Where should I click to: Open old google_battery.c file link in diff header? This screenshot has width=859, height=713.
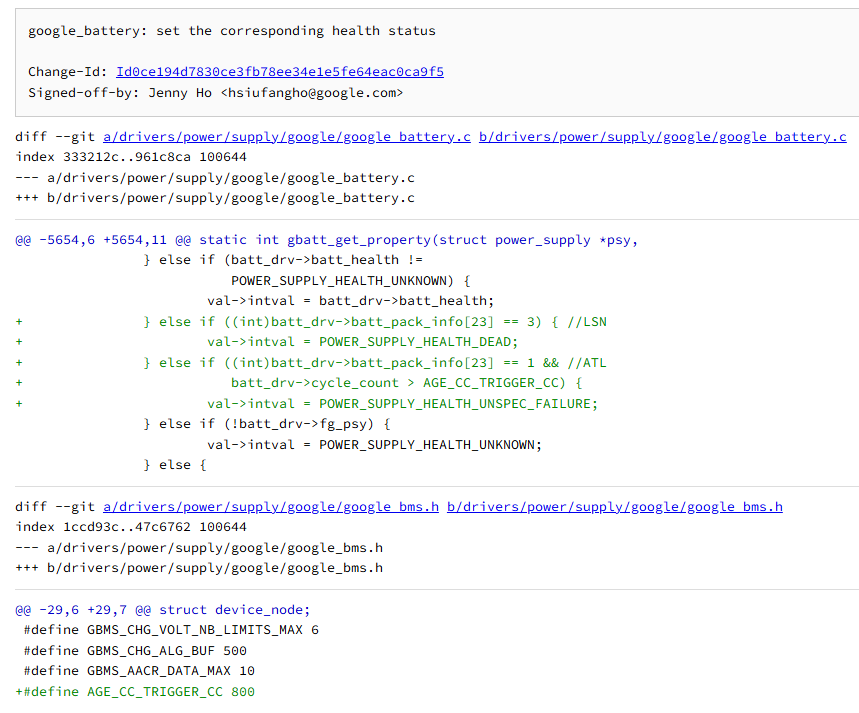tap(286, 137)
